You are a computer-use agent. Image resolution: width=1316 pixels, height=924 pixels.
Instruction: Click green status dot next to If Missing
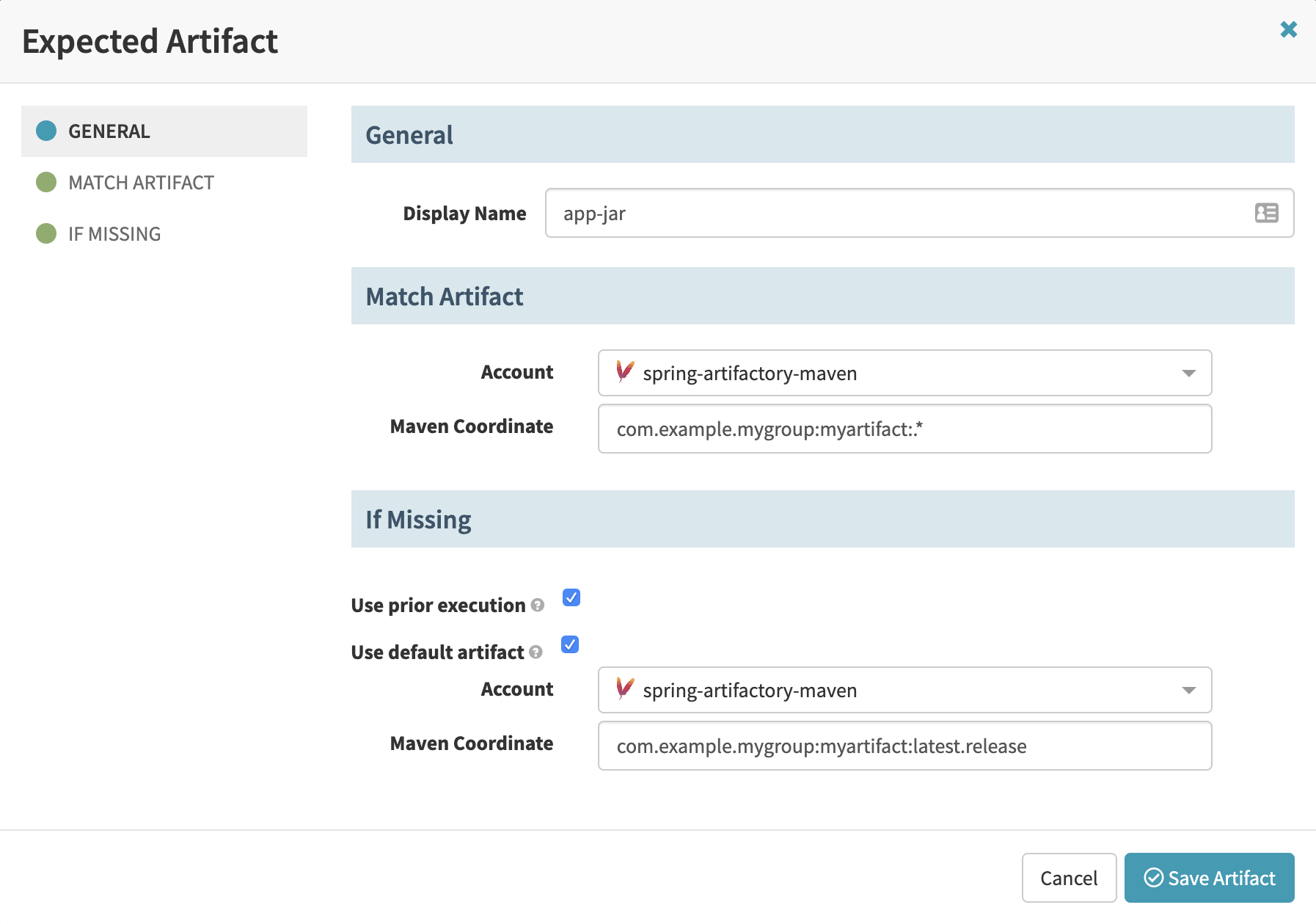(46, 233)
